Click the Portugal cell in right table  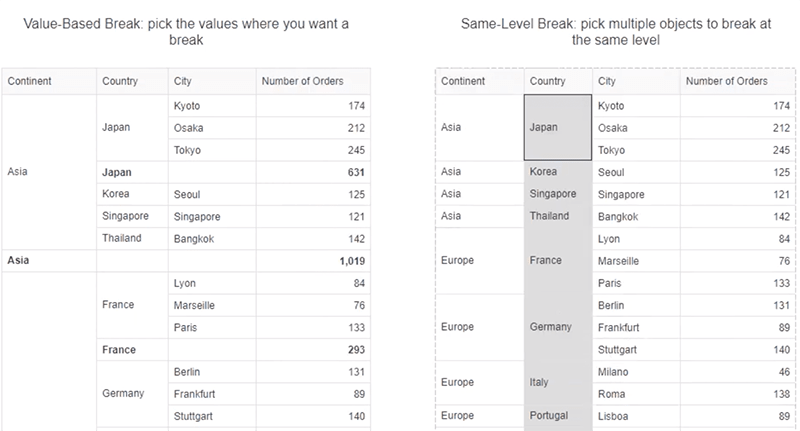[558, 416]
